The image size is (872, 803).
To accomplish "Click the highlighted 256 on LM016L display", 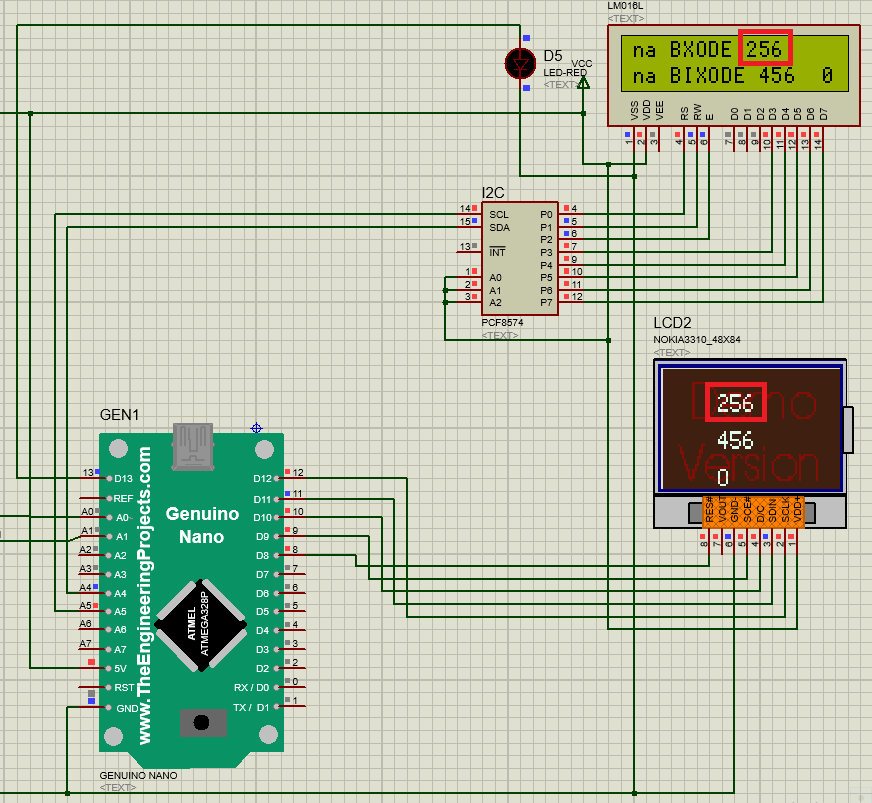I will [765, 48].
